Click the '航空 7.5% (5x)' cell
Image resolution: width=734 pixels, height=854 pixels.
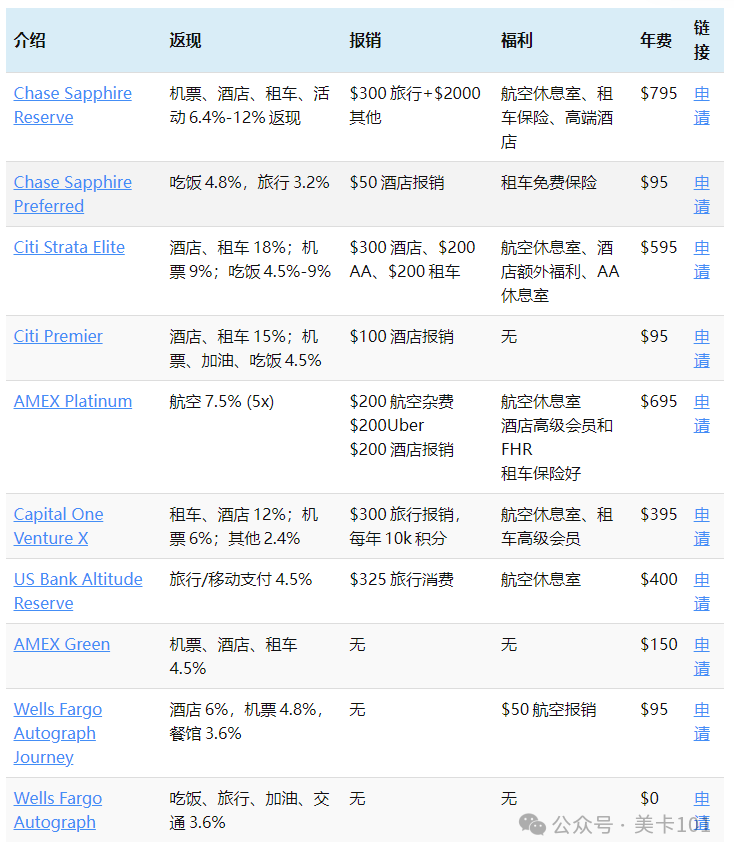coord(222,401)
